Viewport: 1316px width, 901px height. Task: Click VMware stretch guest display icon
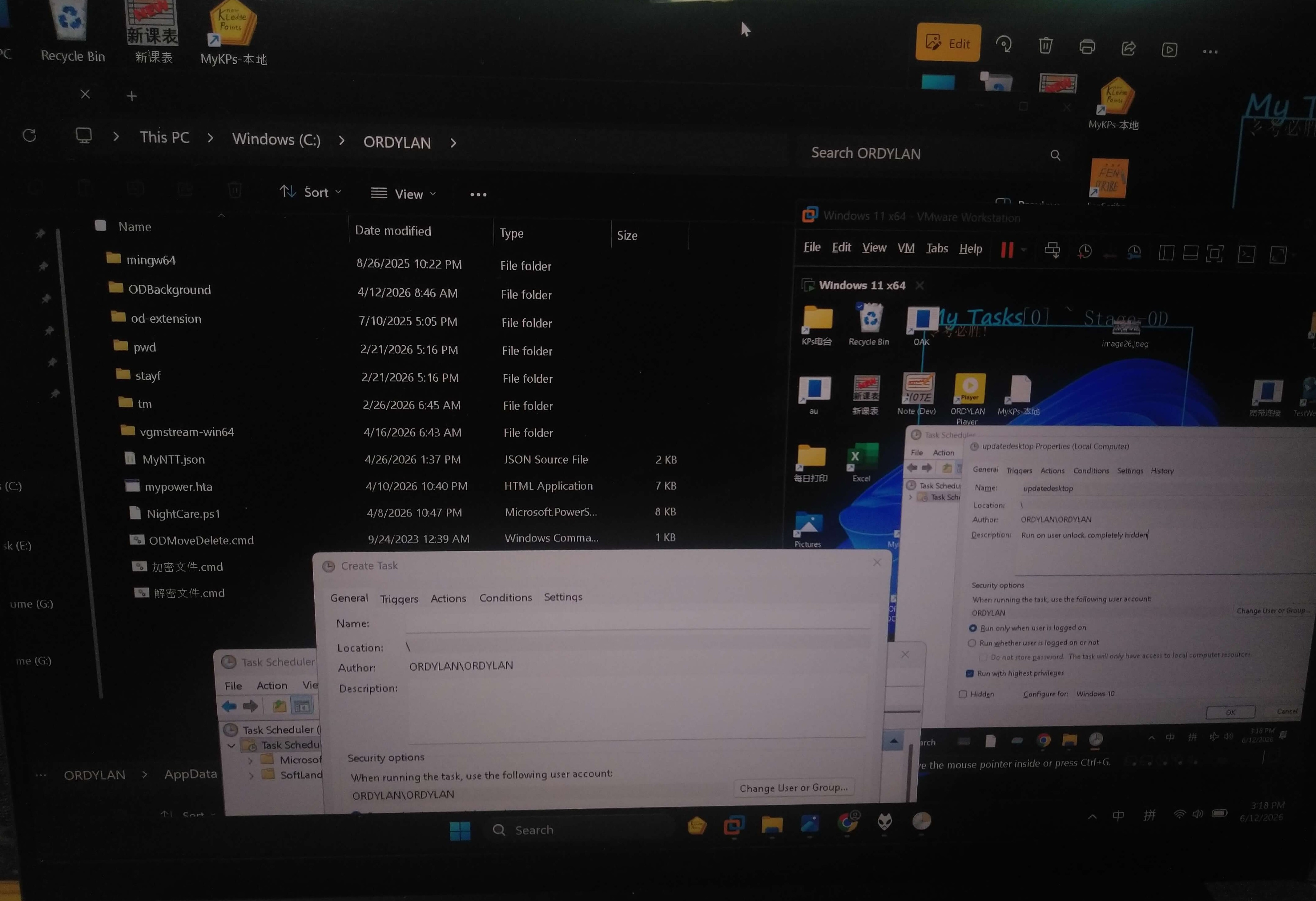pos(1278,255)
